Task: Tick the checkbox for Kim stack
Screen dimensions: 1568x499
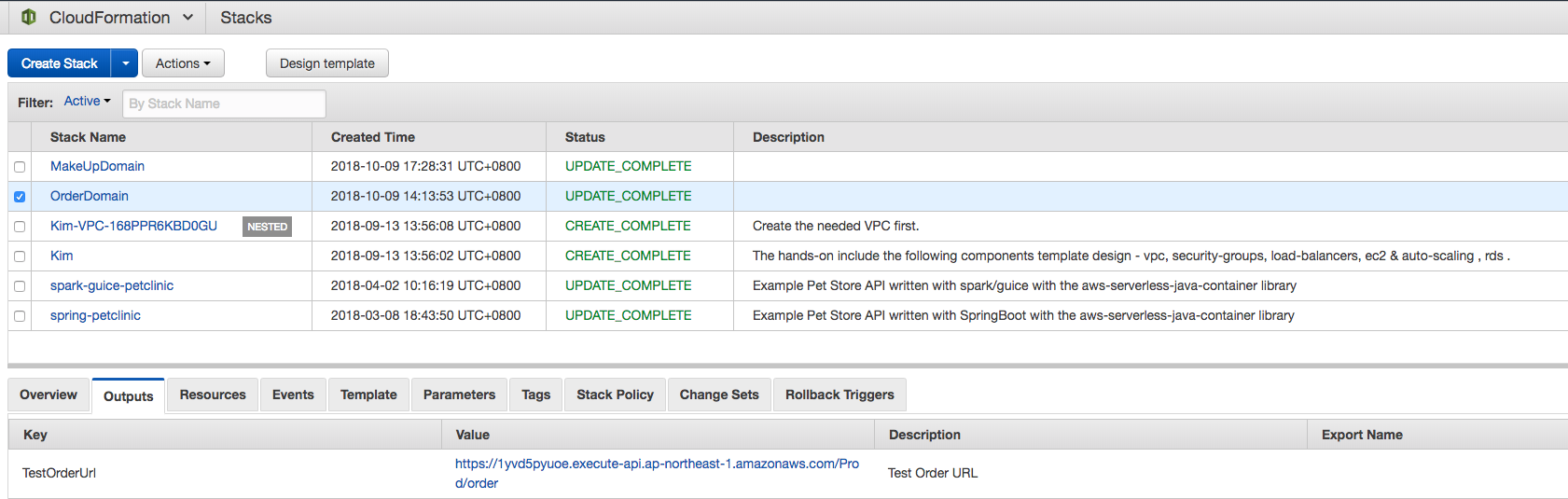Action: (x=20, y=256)
